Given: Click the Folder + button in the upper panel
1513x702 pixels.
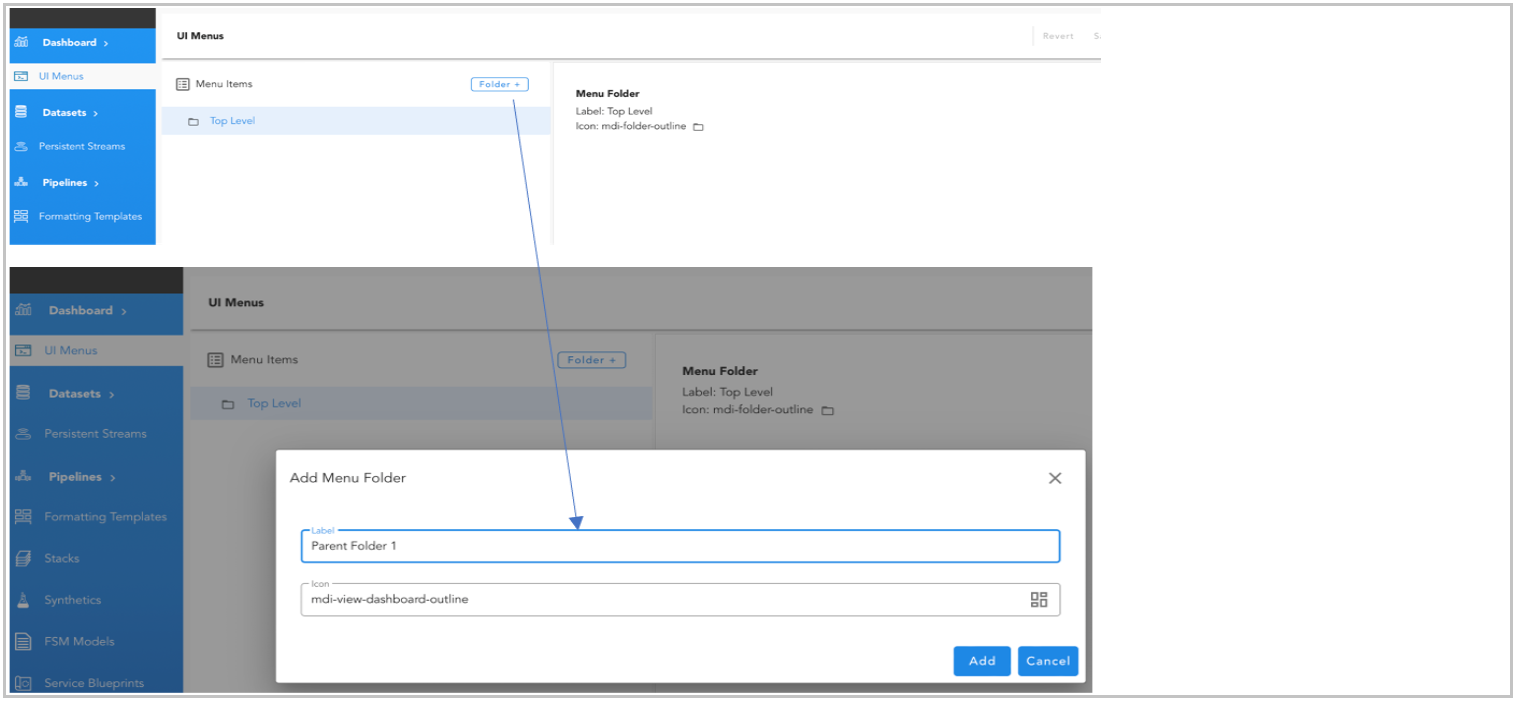Looking at the screenshot, I should tap(499, 85).
